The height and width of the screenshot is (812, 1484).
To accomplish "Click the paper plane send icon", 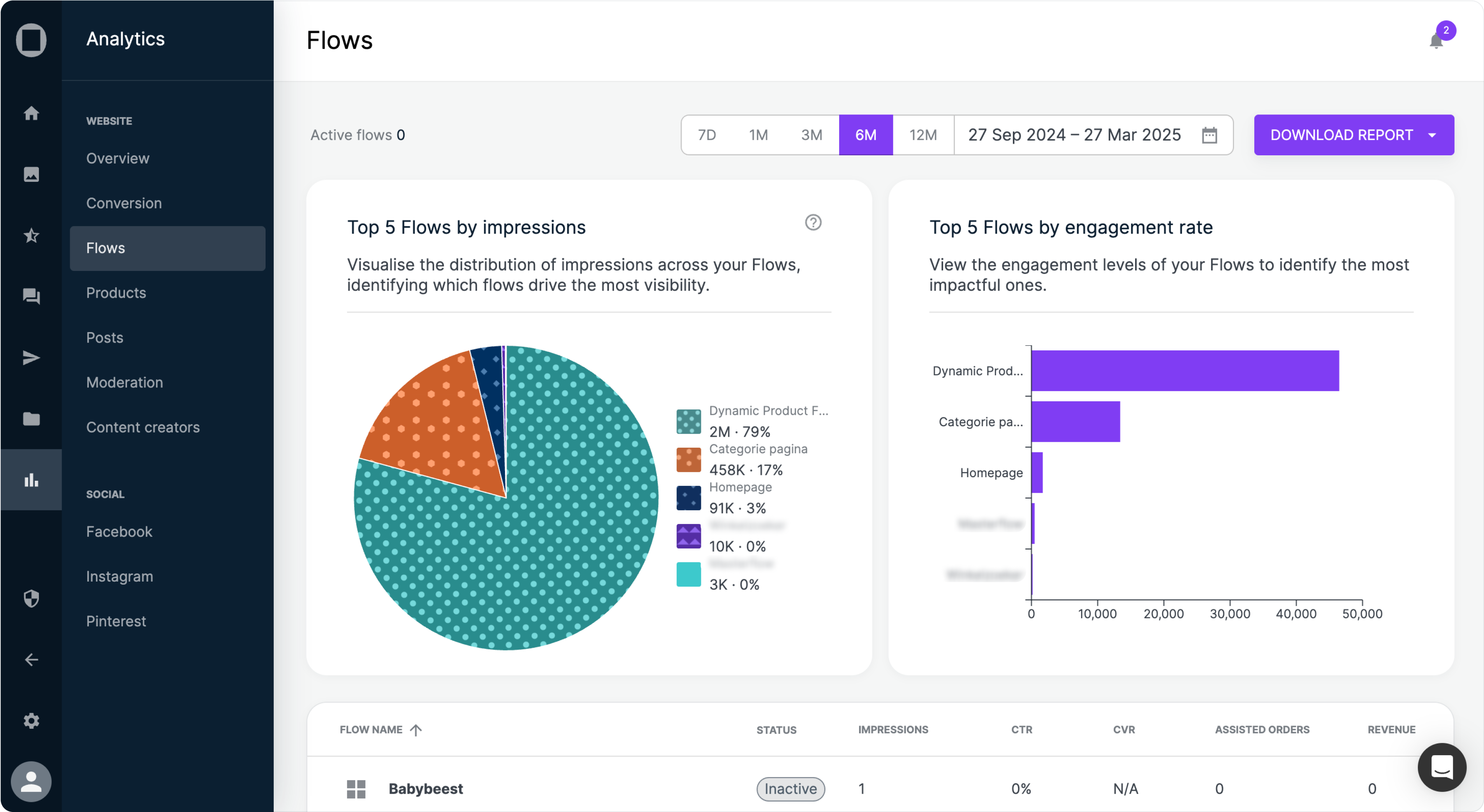I will (31, 358).
